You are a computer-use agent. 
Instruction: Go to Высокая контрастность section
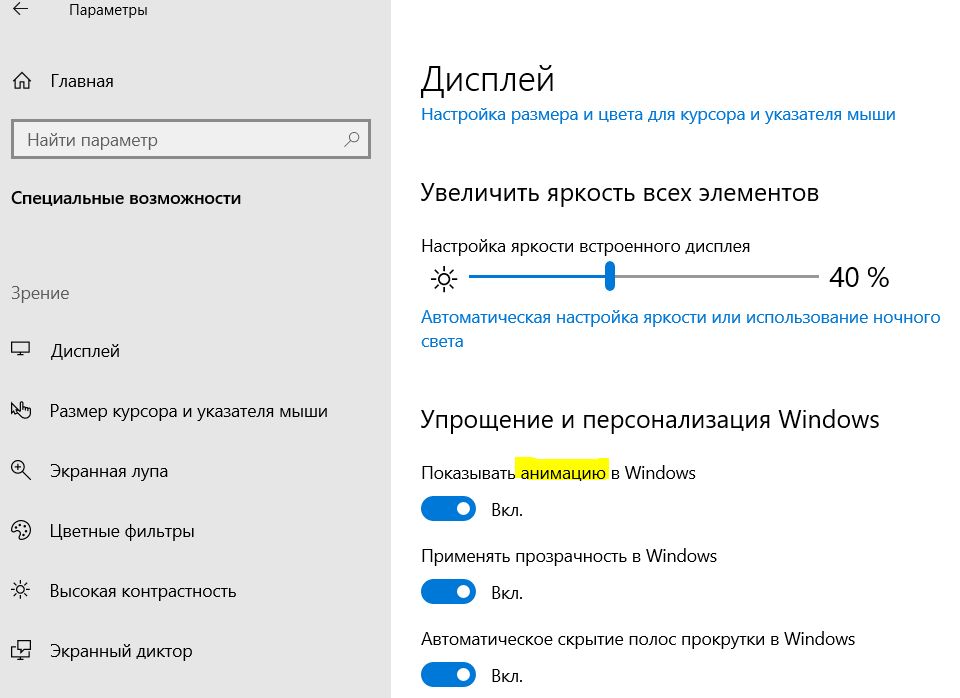[143, 591]
